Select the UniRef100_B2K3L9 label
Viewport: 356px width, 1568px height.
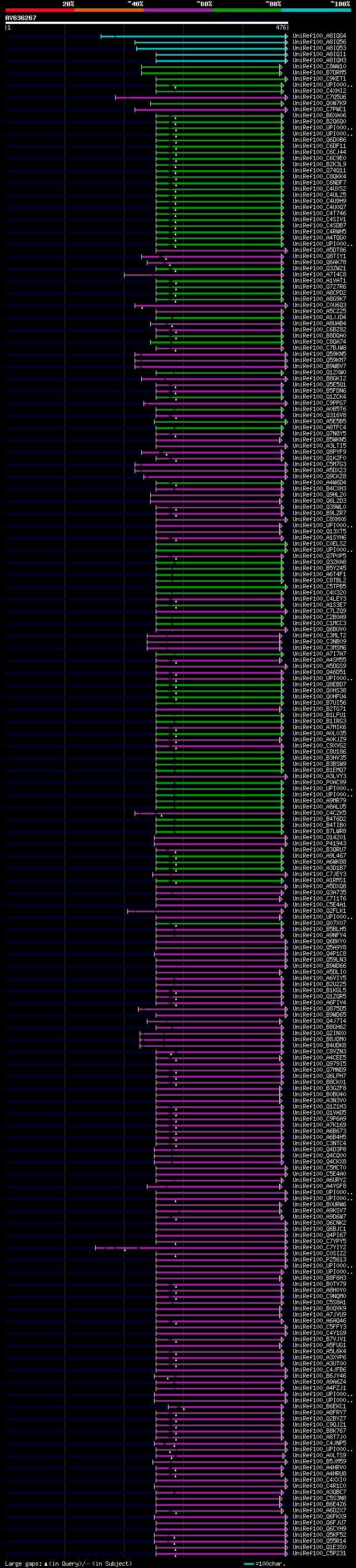pyautogui.click(x=319, y=164)
